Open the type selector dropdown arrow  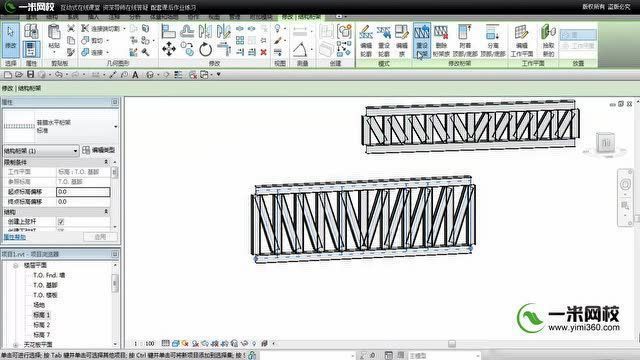(116, 127)
